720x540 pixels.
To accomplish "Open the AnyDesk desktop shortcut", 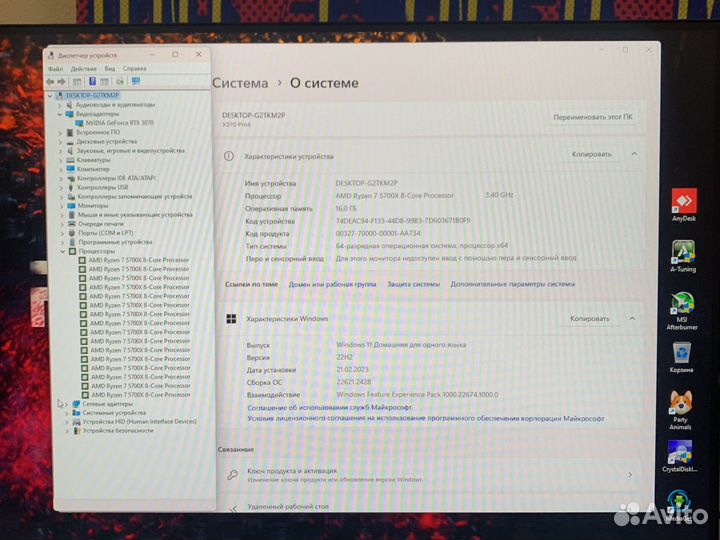I will click(x=684, y=205).
